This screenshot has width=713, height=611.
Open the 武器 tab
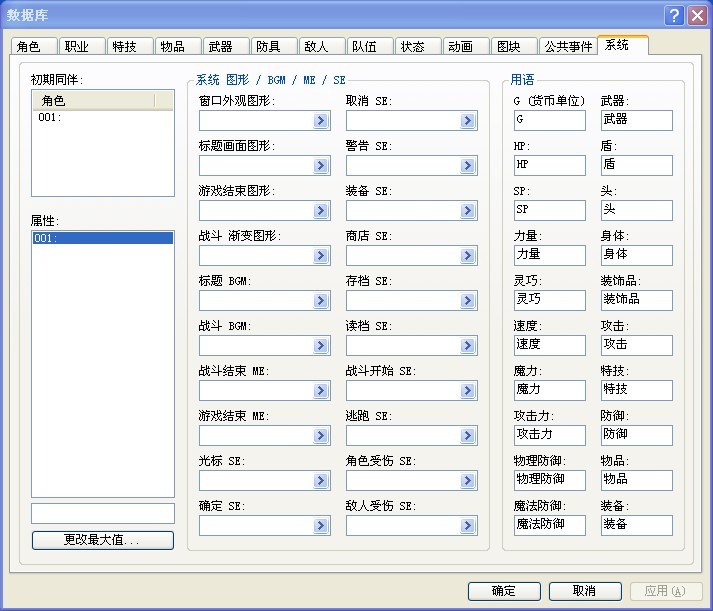(226, 46)
